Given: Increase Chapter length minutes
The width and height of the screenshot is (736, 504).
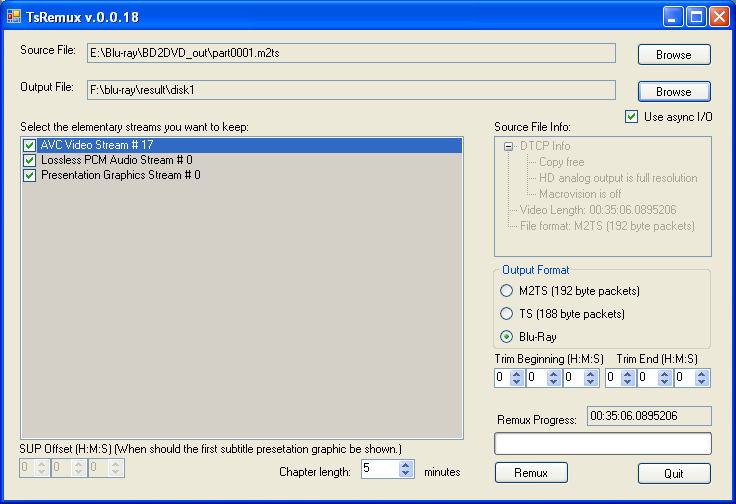Looking at the screenshot, I should point(406,465).
